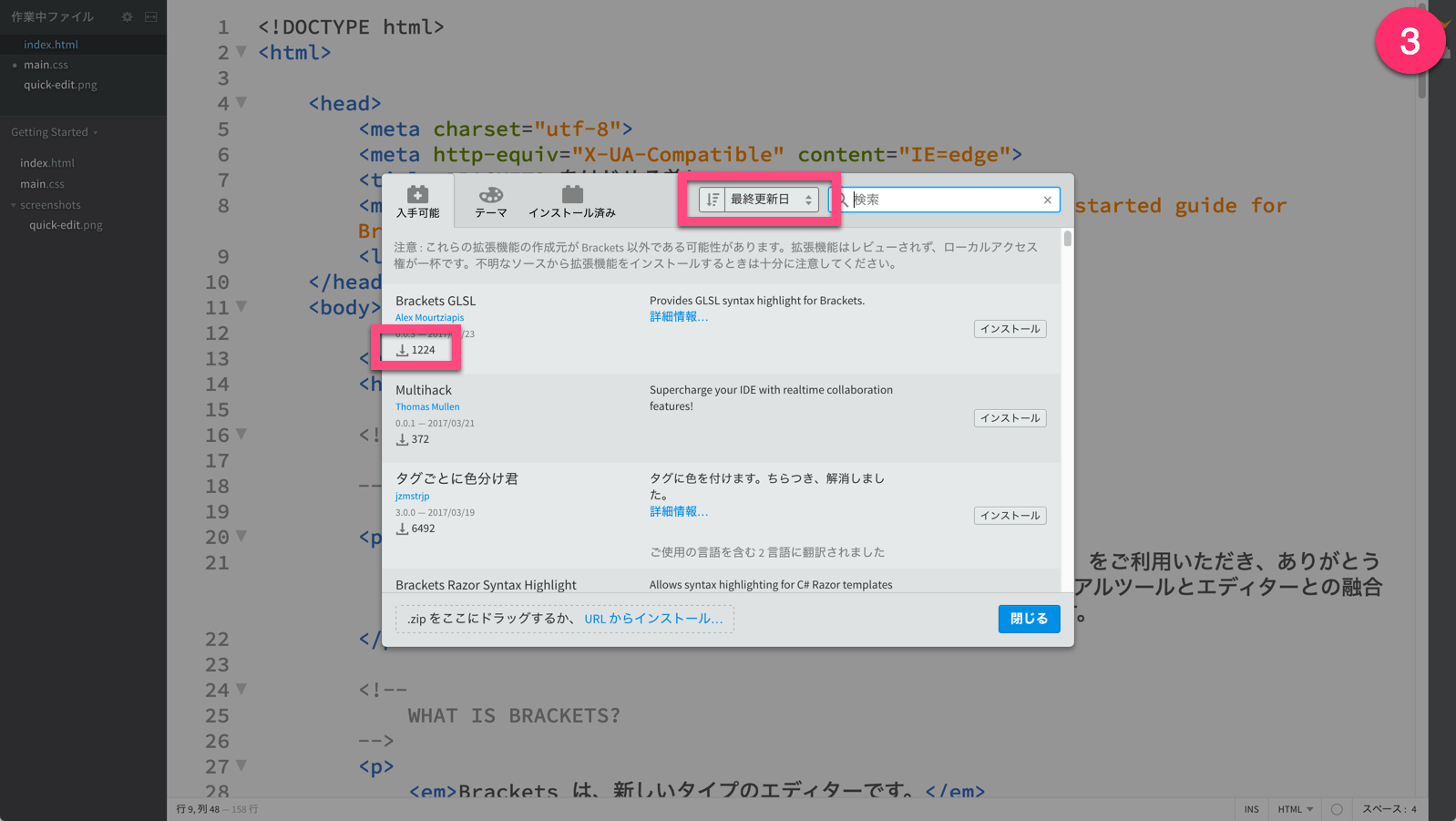Collapse the screenshots folder
This screenshot has height=821, width=1456.
[14, 205]
